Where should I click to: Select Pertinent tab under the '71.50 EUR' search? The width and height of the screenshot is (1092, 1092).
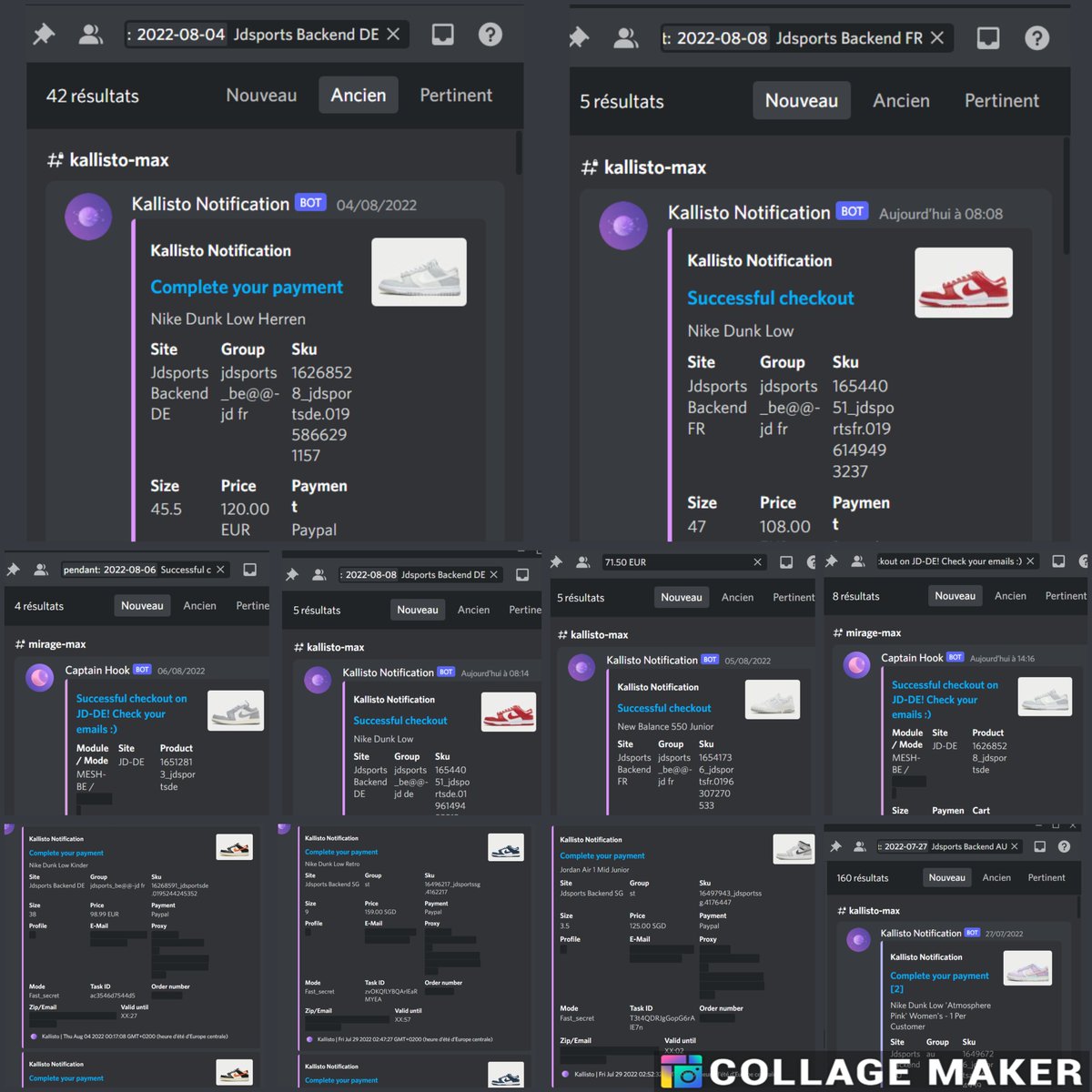tap(794, 597)
